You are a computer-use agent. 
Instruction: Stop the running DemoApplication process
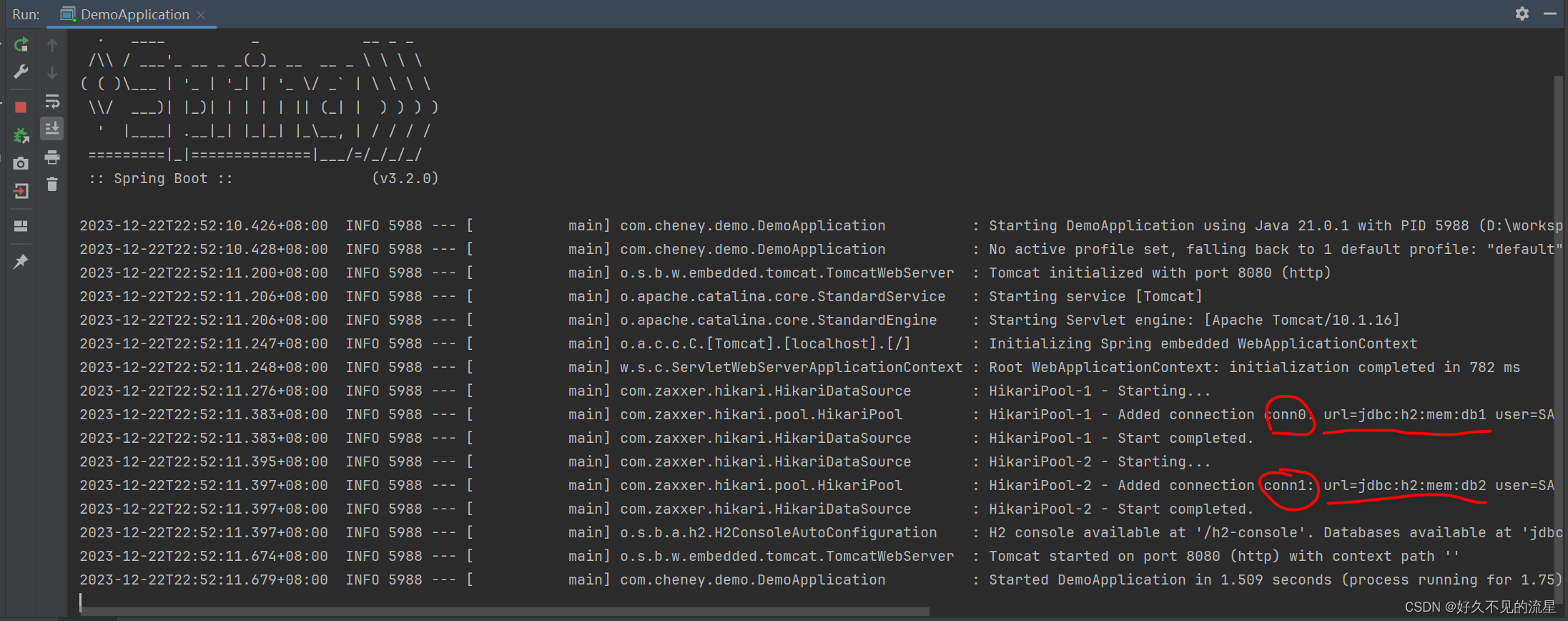coord(21,107)
